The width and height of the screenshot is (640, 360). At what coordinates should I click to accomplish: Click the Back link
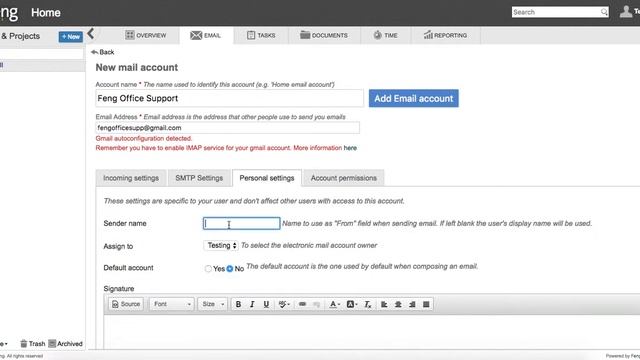point(102,52)
